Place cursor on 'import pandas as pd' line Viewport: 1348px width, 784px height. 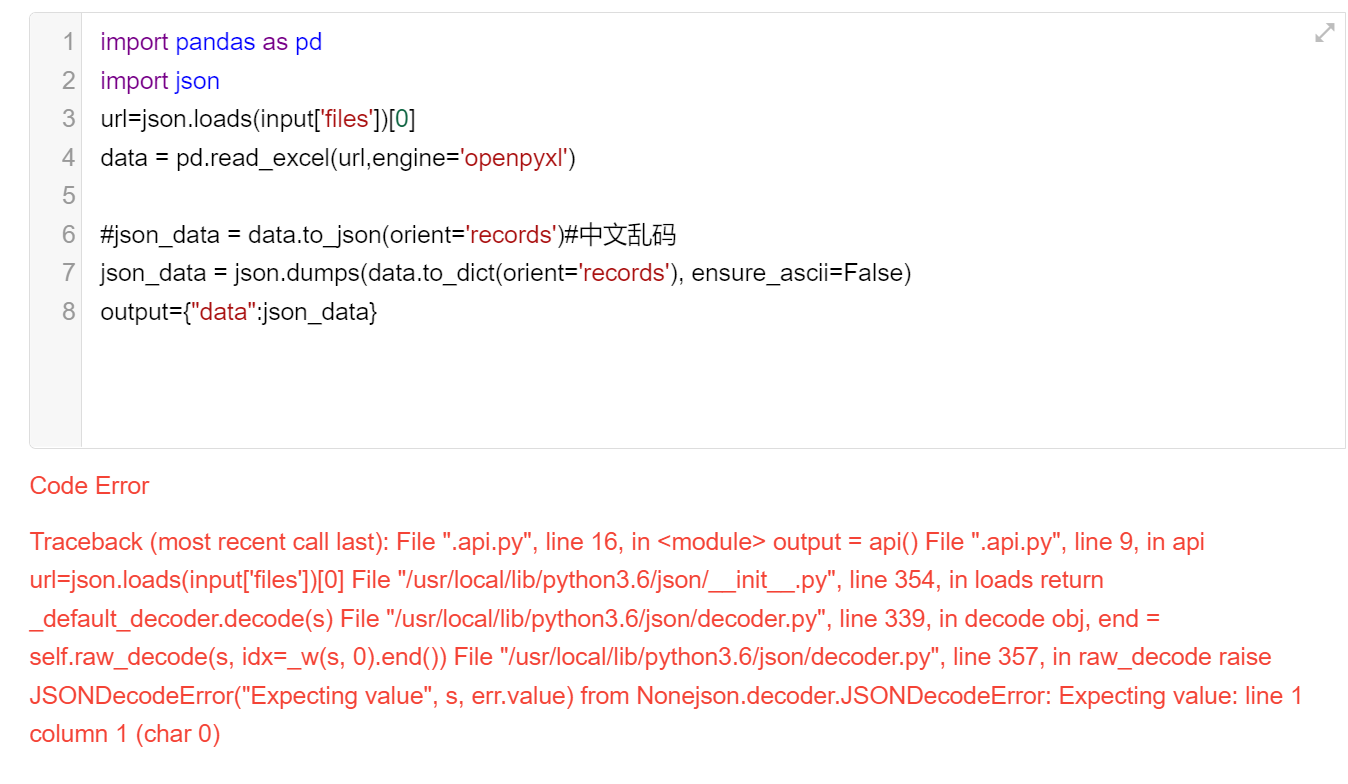coord(211,42)
